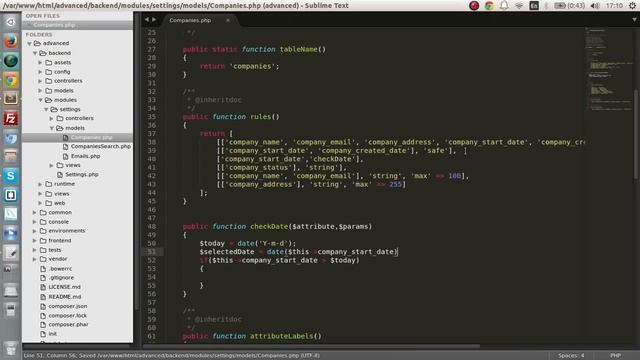Place cursor on checkDate function name
640x360 pixels.
coord(269,227)
